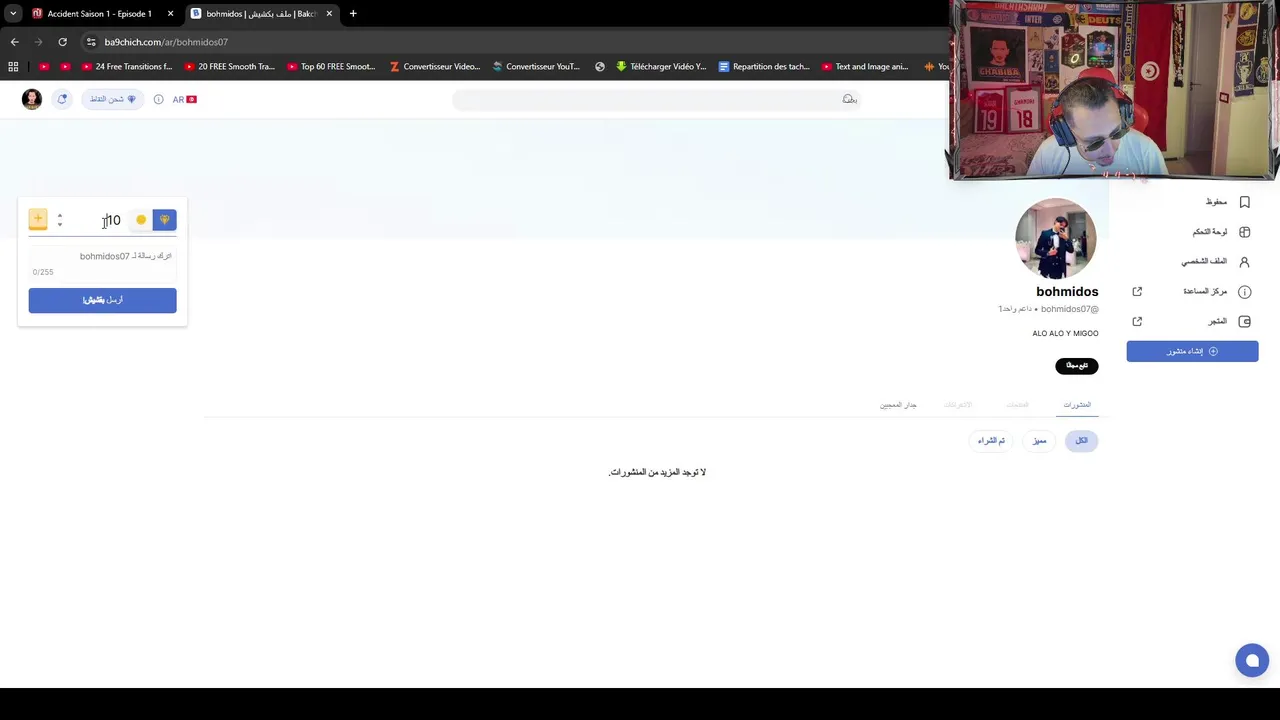The image size is (1280, 720).
Task: Click the search magnifier icon
Action: tap(849, 99)
